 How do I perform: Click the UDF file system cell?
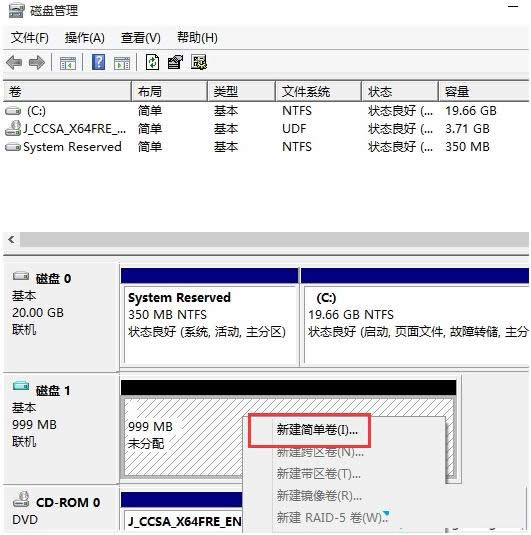click(x=294, y=129)
